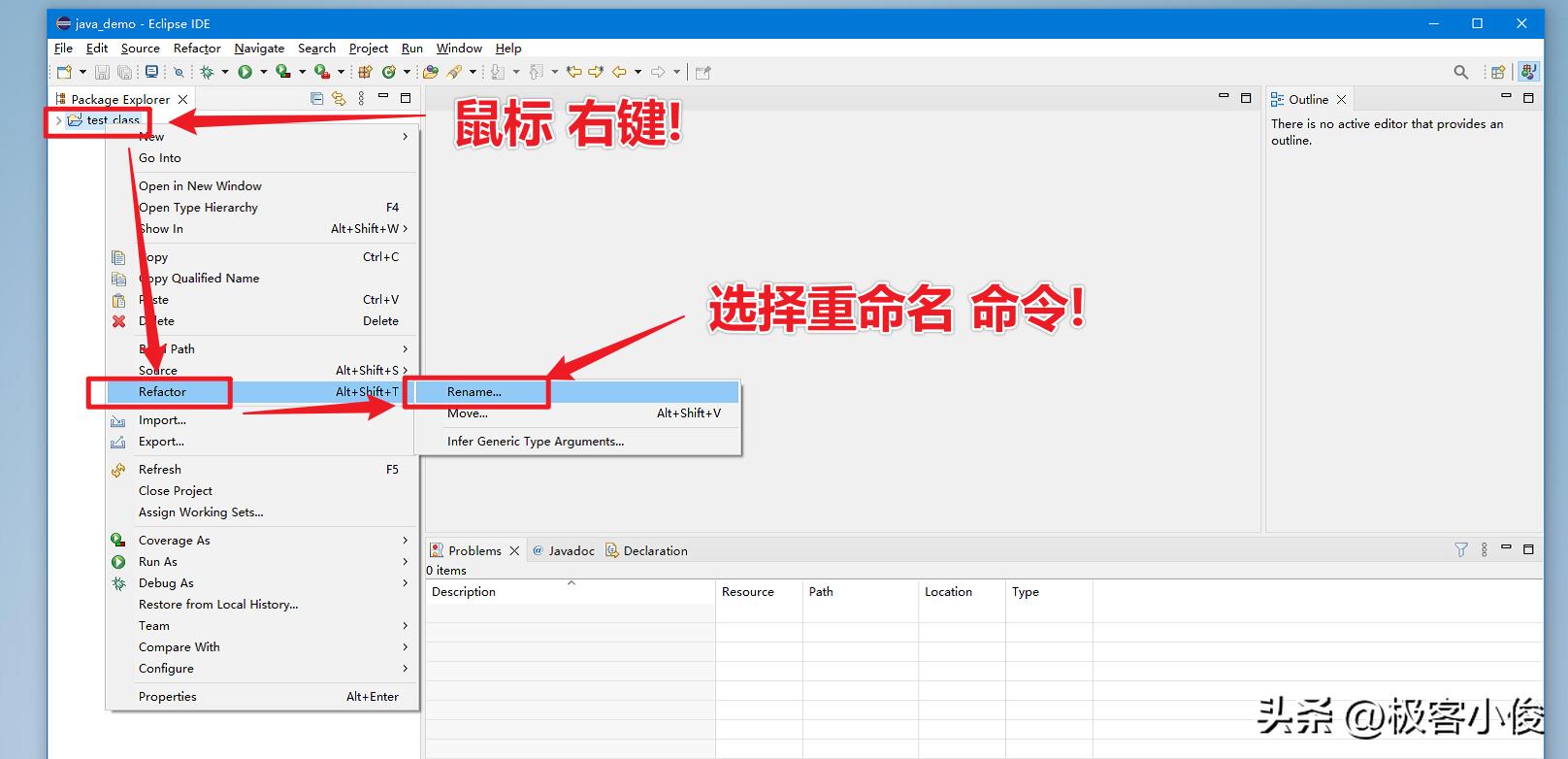Click the New Java Package icon
This screenshot has height=759, width=1568.
click(x=365, y=72)
